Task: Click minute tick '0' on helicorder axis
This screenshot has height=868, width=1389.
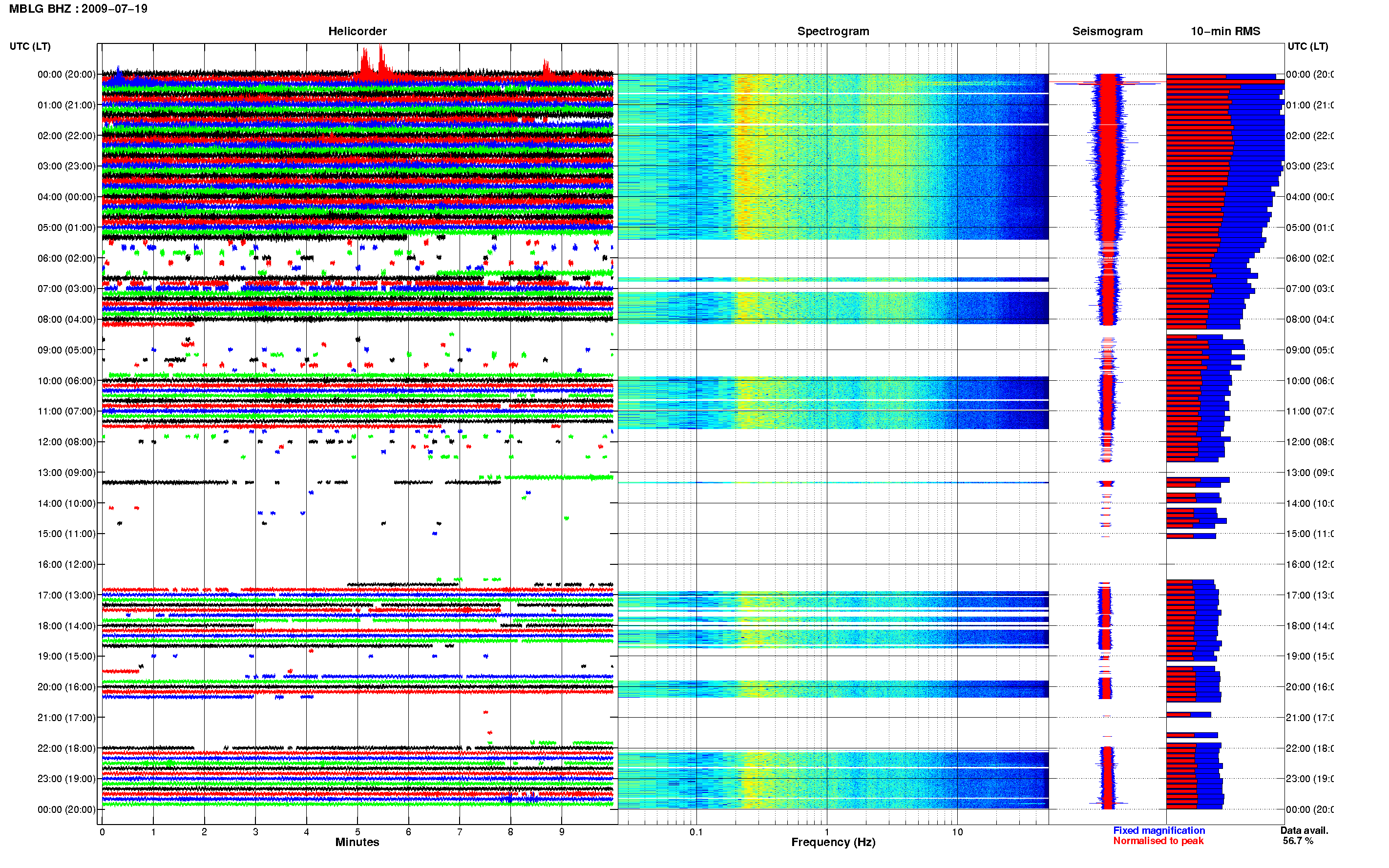Action: (102, 832)
